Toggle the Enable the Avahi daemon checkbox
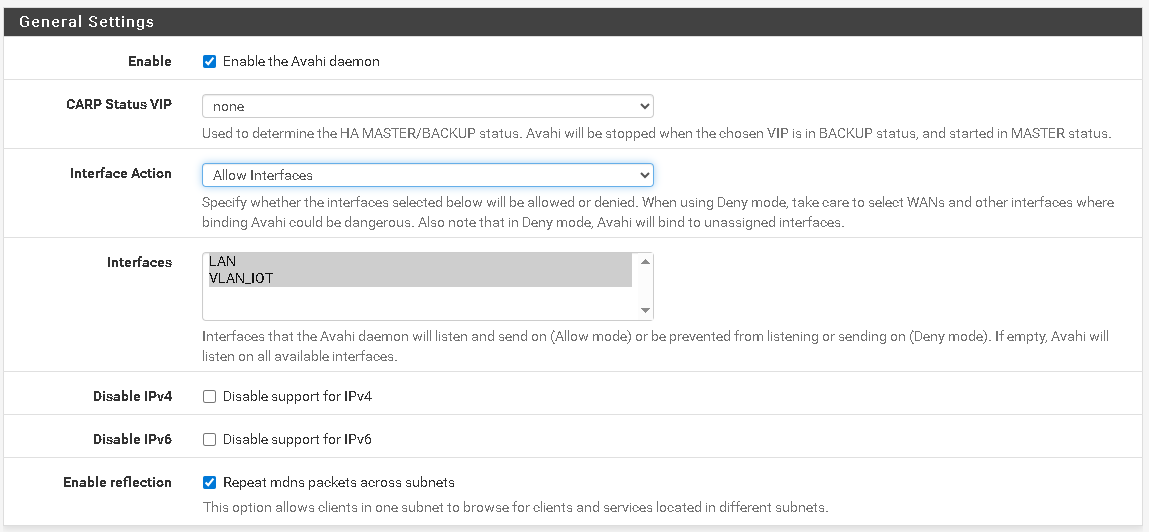 [209, 62]
